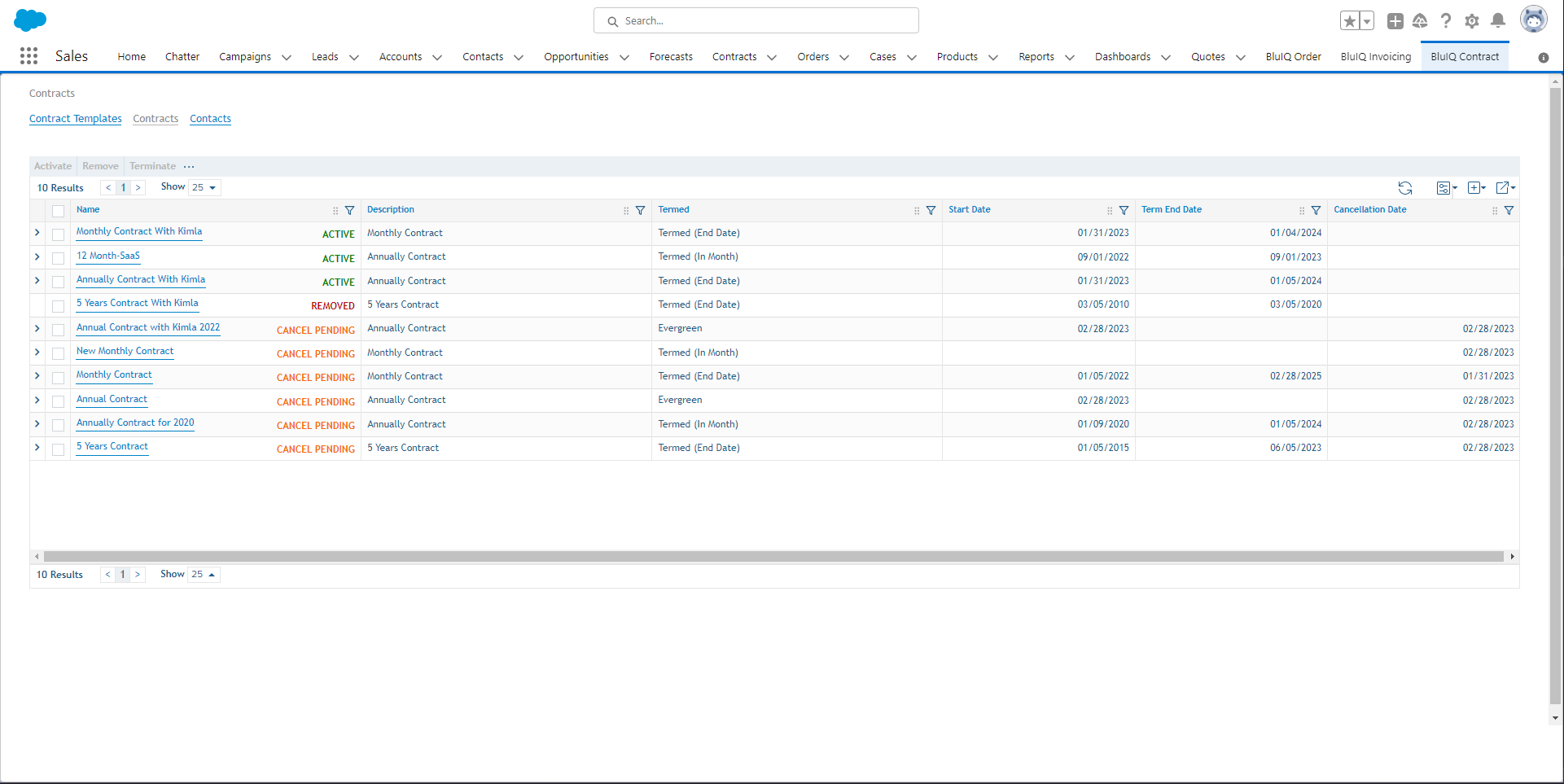The height and width of the screenshot is (784, 1564).
Task: Open the Help question mark icon
Action: pos(1446,21)
